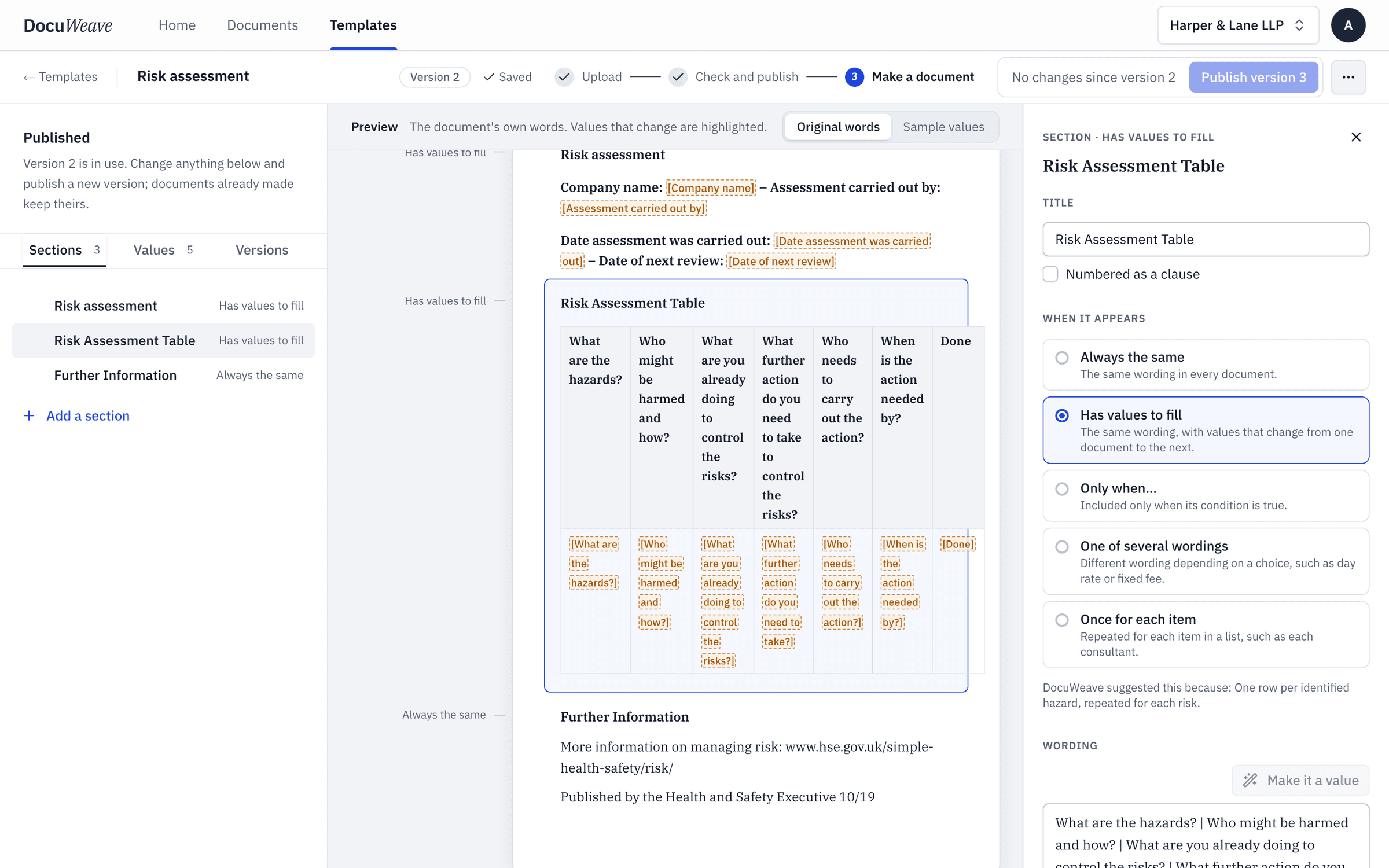Viewport: 1389px width, 868px height.
Task: Switch to the Versions tab
Action: (262, 250)
